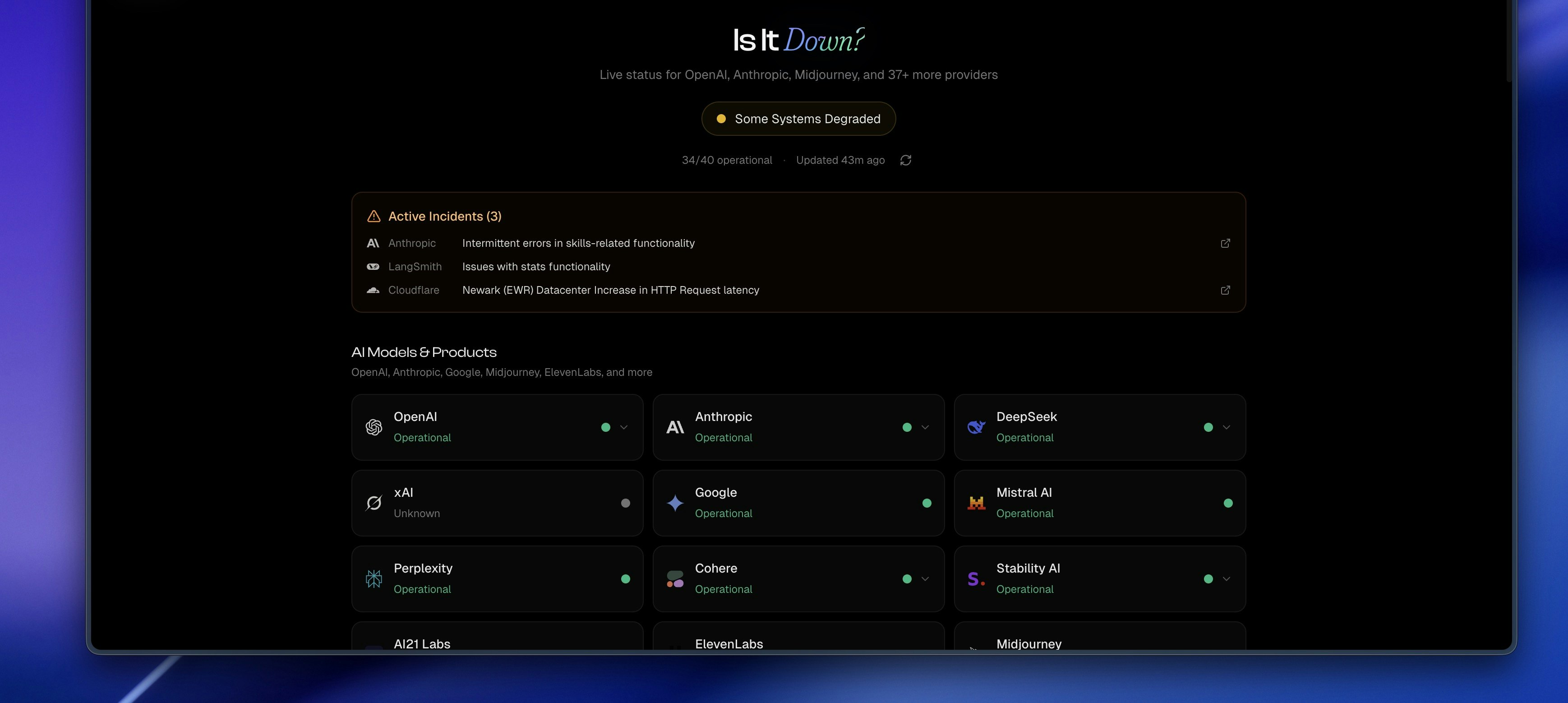
Task: Open the LangSmith stats functionality incident
Action: (x=535, y=267)
